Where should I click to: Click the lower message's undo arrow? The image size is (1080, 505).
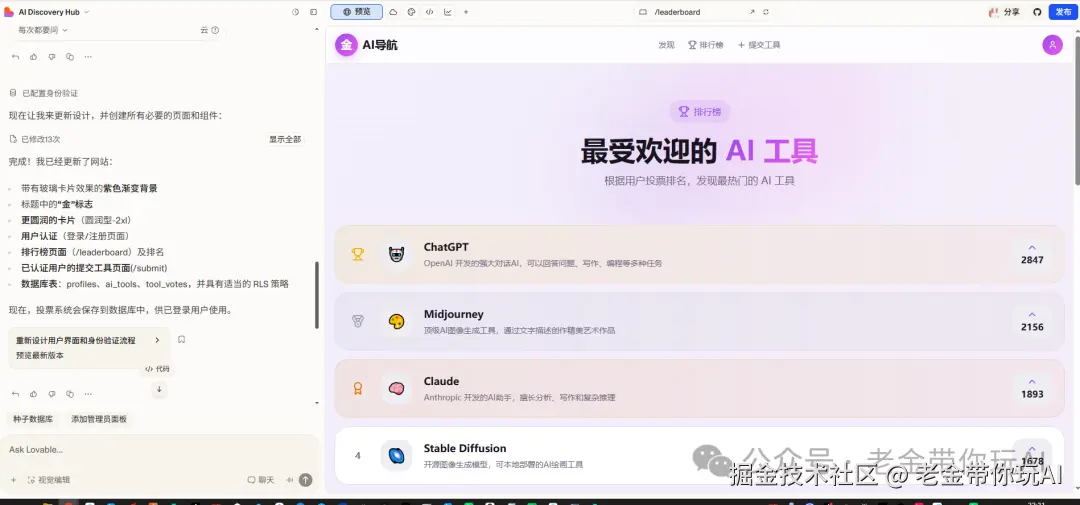click(x=15, y=394)
